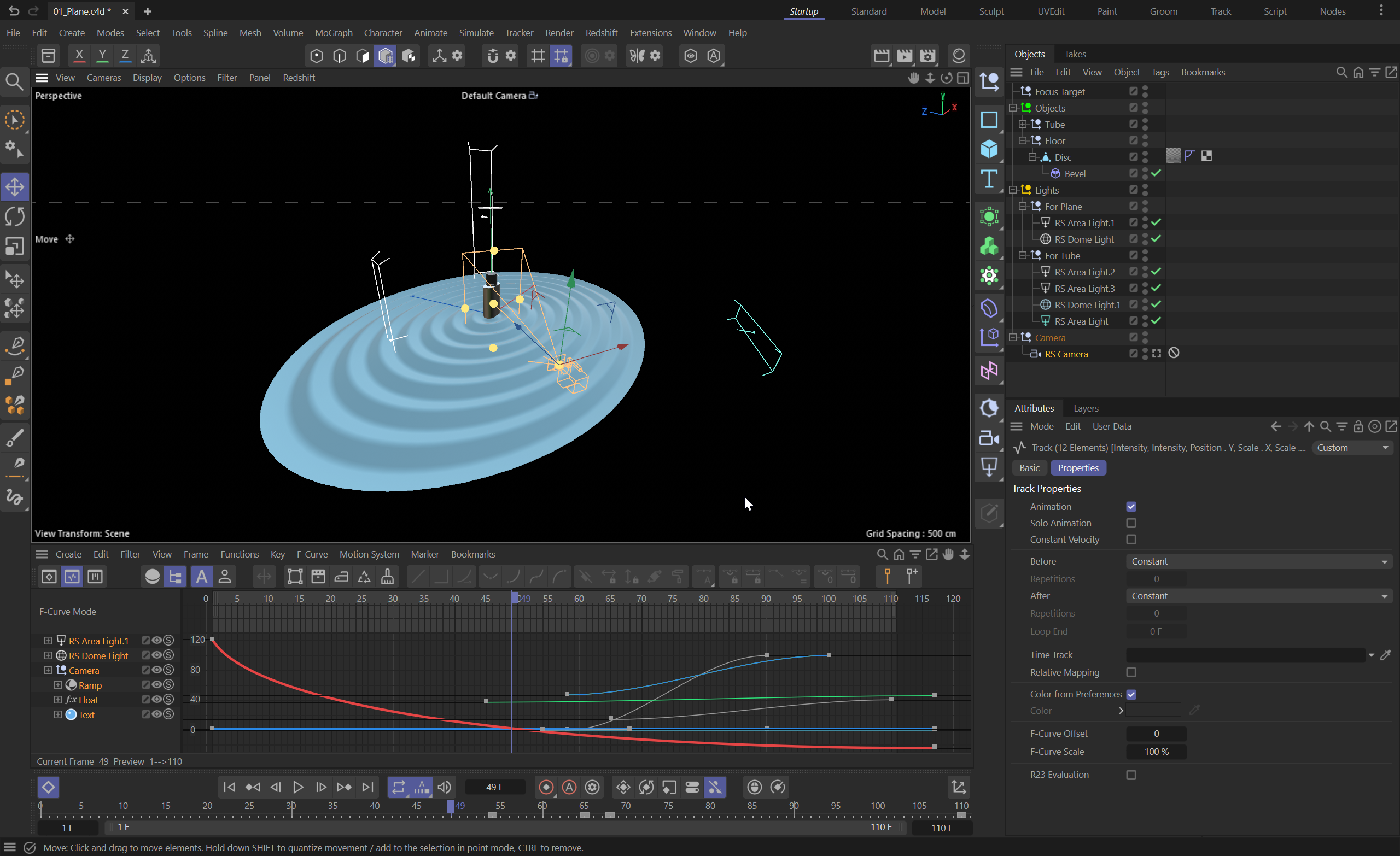
Task: Open Render Settings icon in toolbar
Action: coord(928,56)
